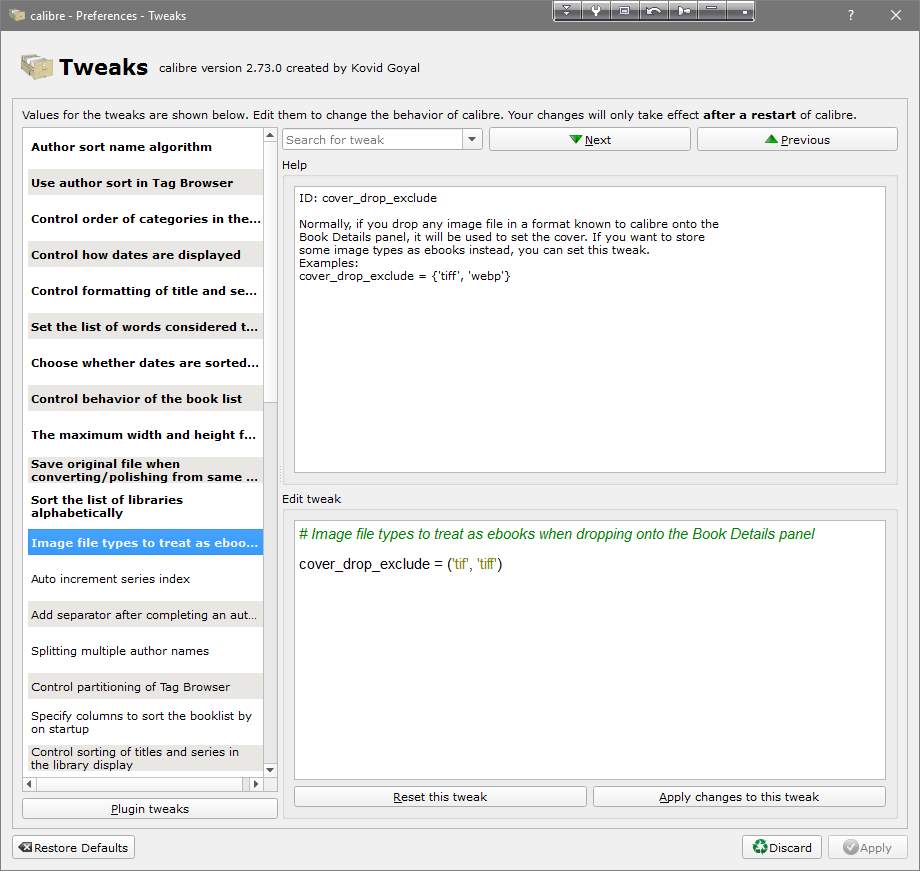Select 'Choose whether dates are sorted...' tweak
Screen dimensions: 920x871
pos(145,363)
